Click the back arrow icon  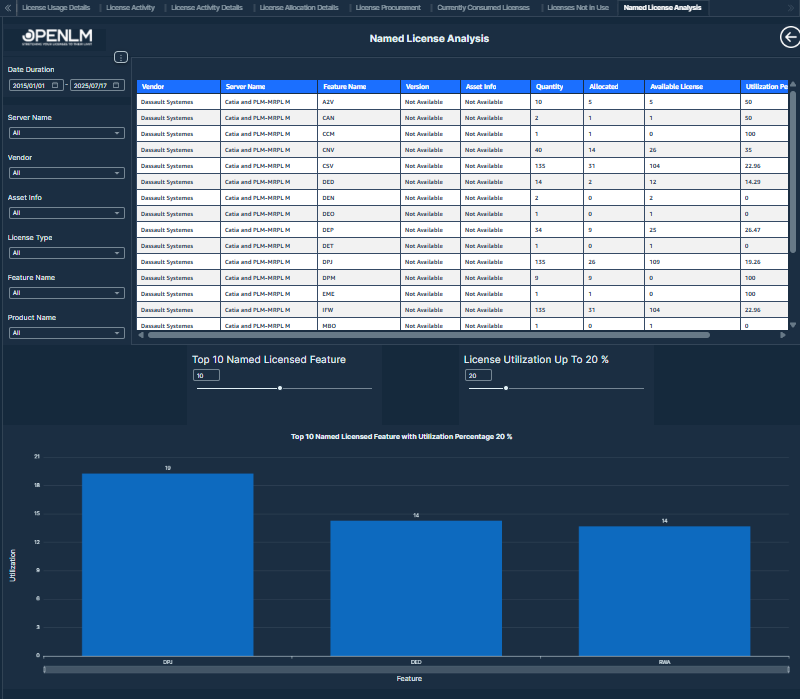[789, 37]
